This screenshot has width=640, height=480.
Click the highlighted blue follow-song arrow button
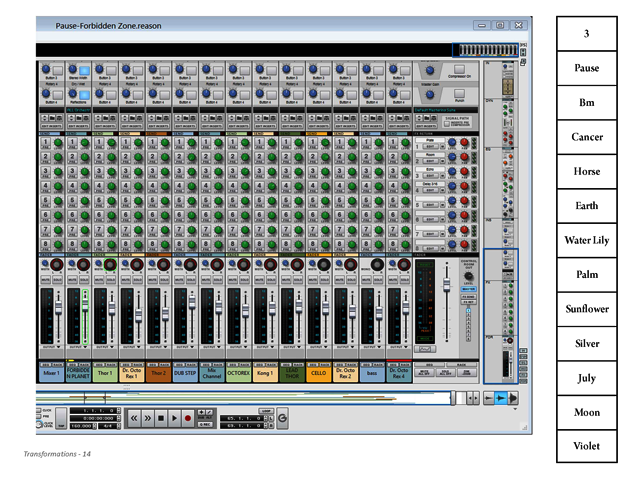501,398
